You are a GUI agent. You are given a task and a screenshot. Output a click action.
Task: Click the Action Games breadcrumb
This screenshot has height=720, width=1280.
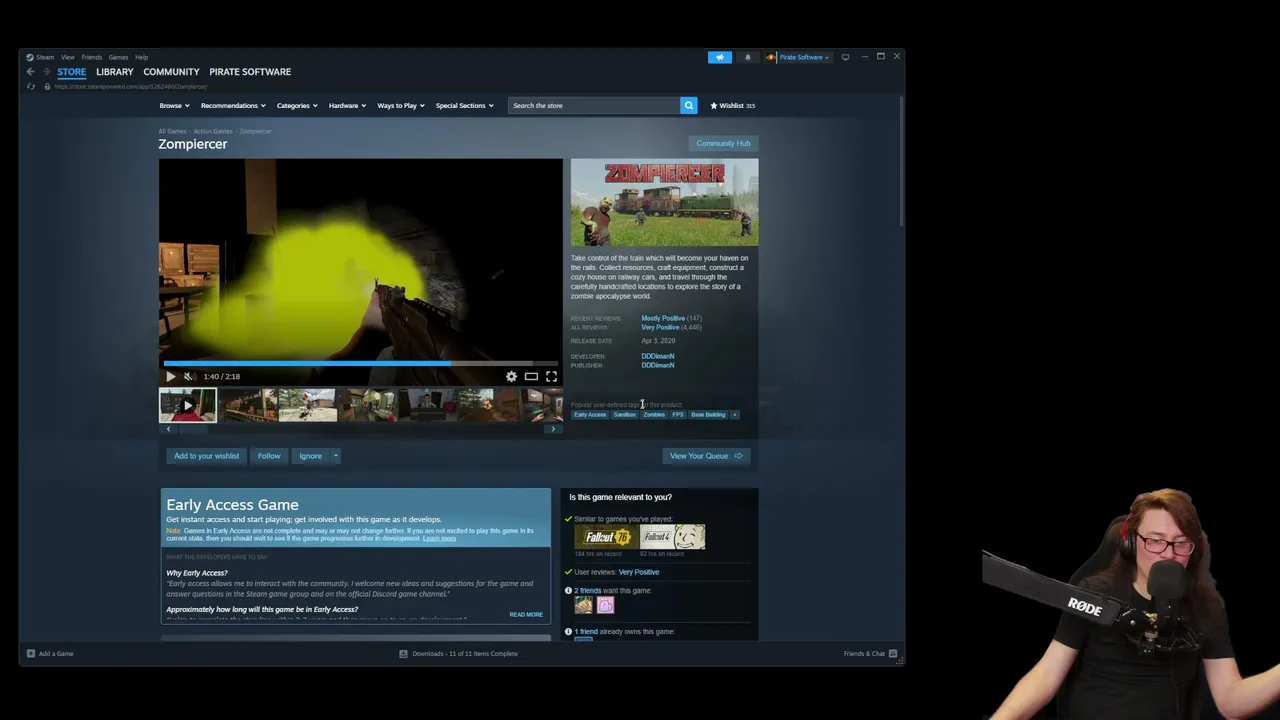213,131
